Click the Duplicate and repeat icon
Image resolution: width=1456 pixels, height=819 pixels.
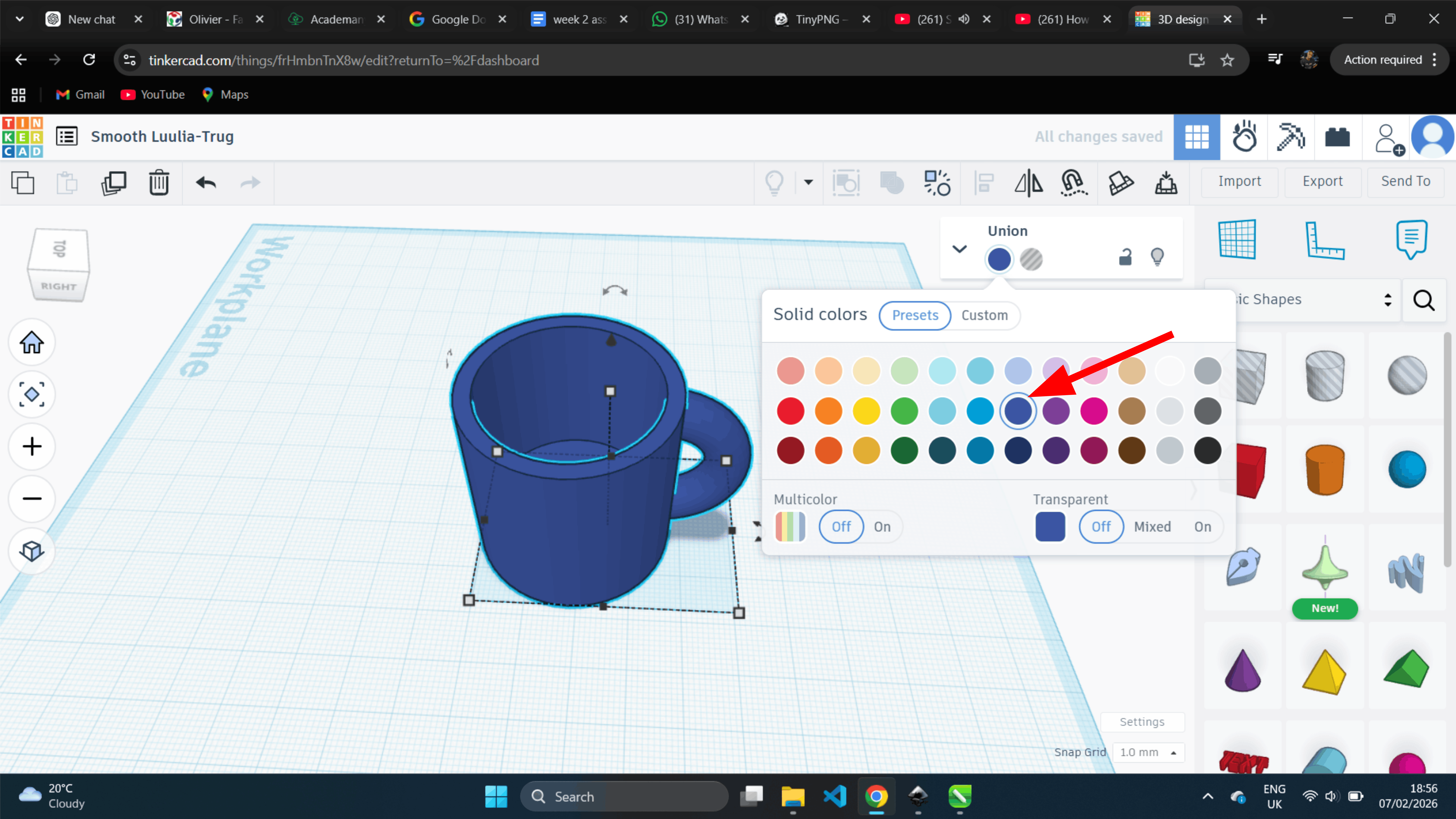point(114,183)
